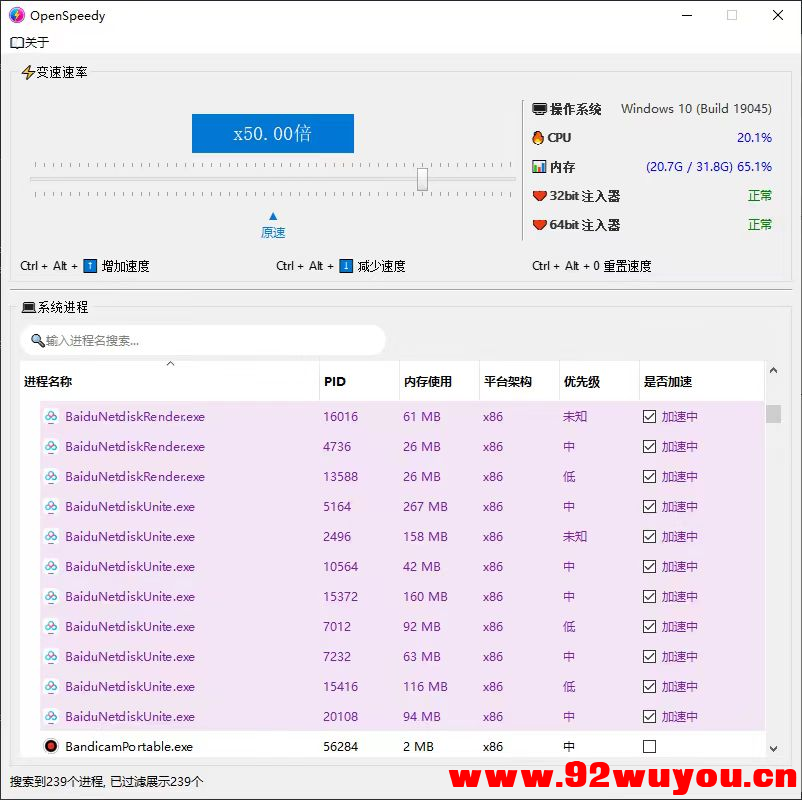Uncheck 加速中 for BaiduNetdiskUnite.exe PID 5164
The height and width of the screenshot is (800, 802).
(649, 507)
